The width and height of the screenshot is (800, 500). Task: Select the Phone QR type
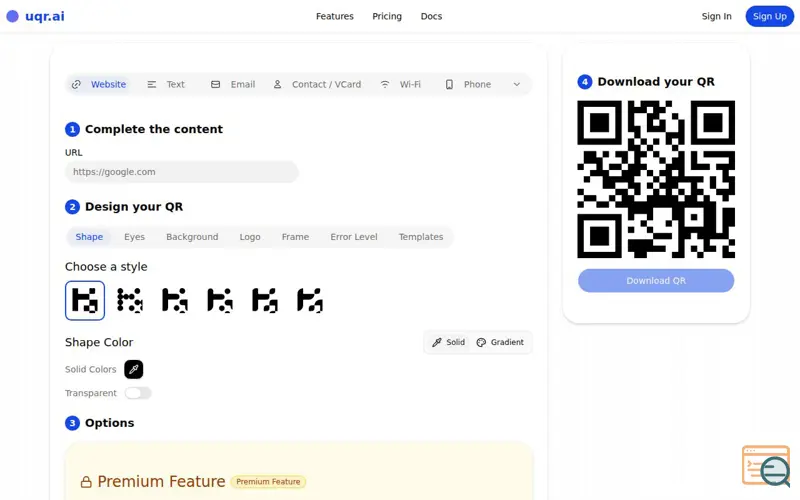[467, 84]
